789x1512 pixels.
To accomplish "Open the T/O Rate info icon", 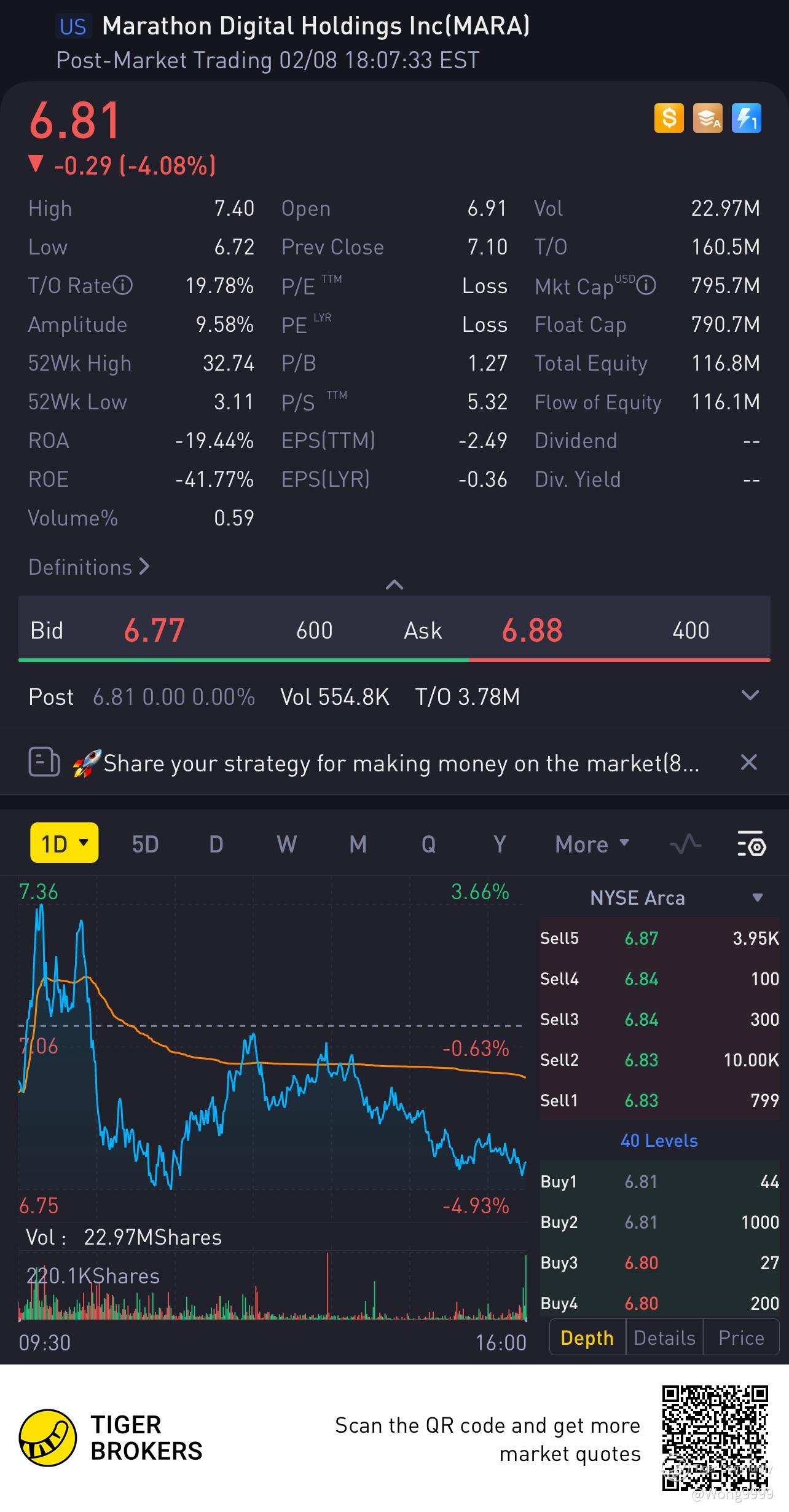I will [123, 285].
